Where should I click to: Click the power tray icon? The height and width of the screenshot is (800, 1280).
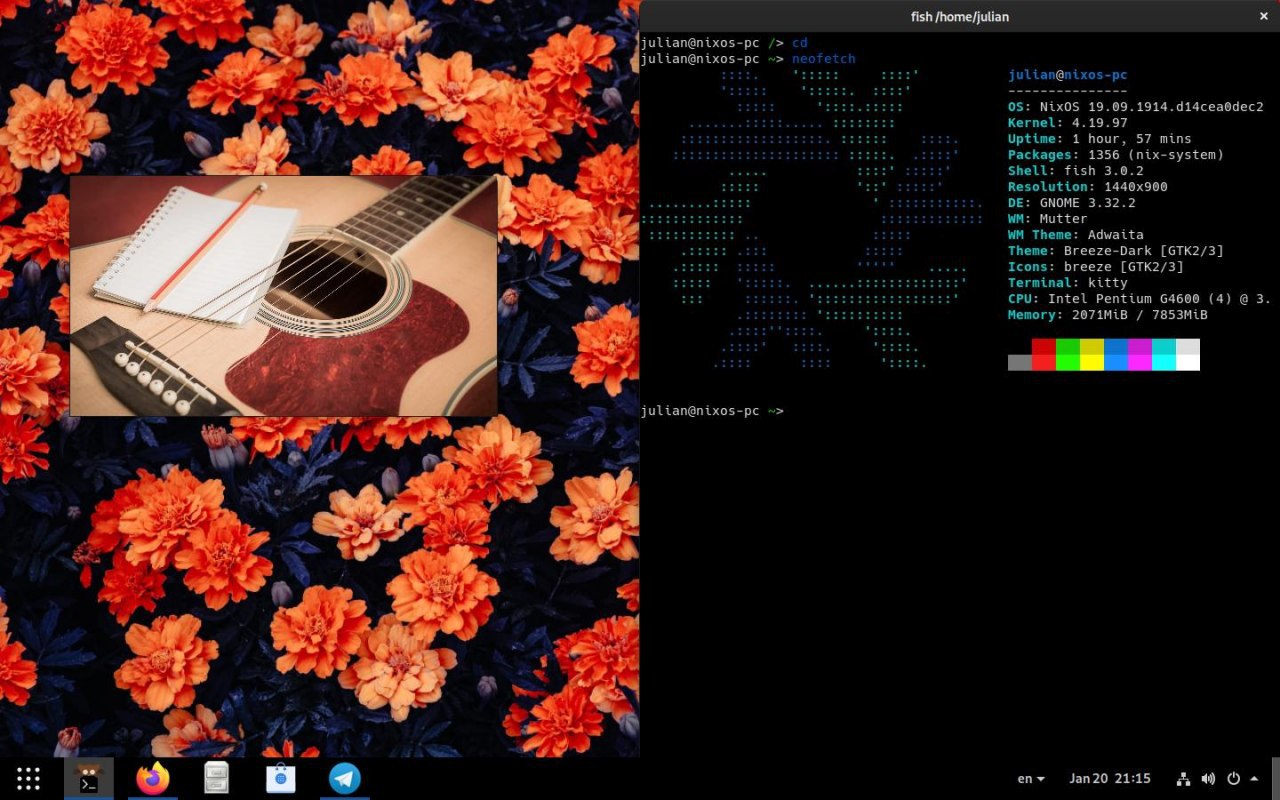[x=1233, y=778]
